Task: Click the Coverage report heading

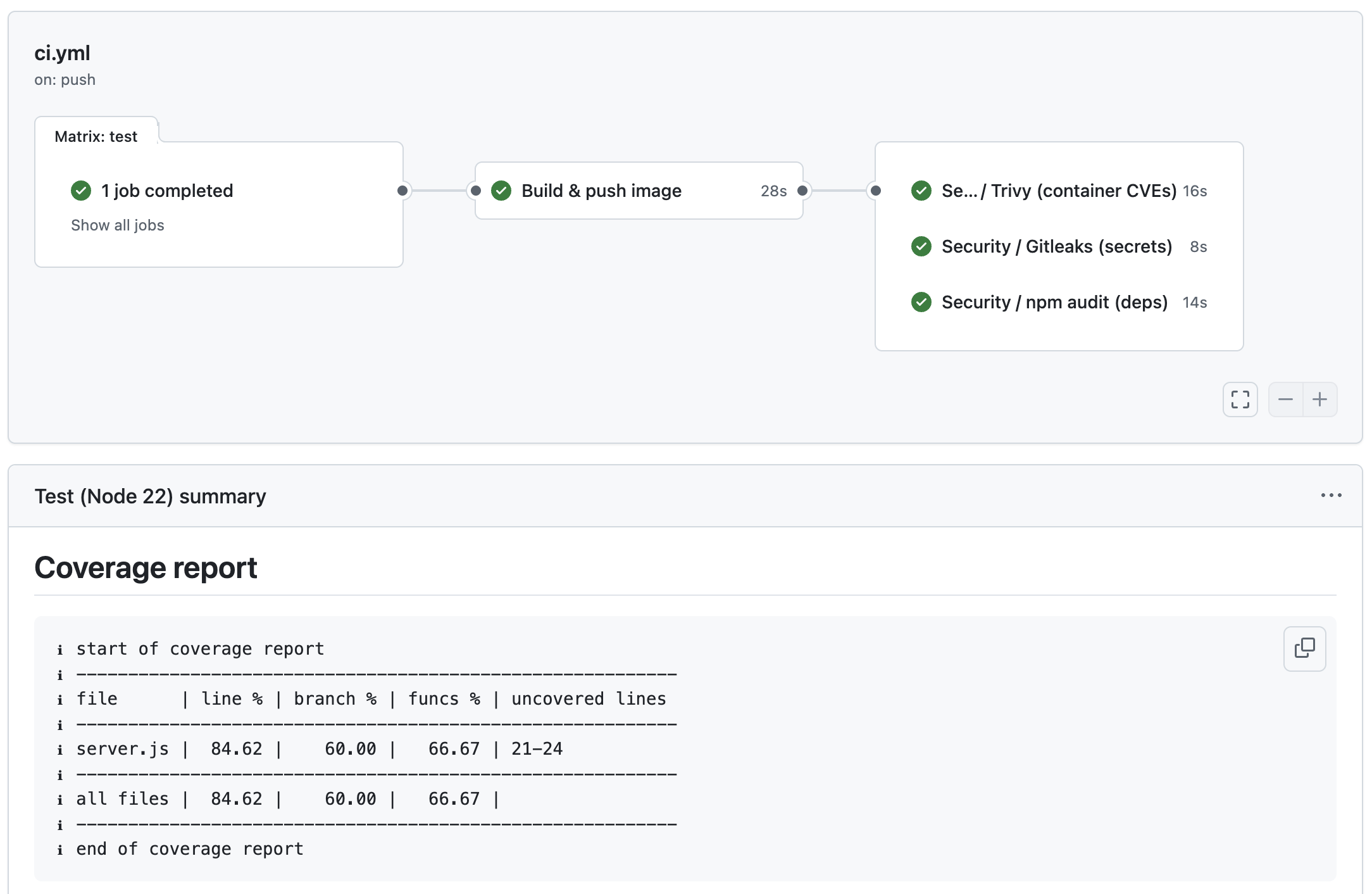Action: pos(146,568)
